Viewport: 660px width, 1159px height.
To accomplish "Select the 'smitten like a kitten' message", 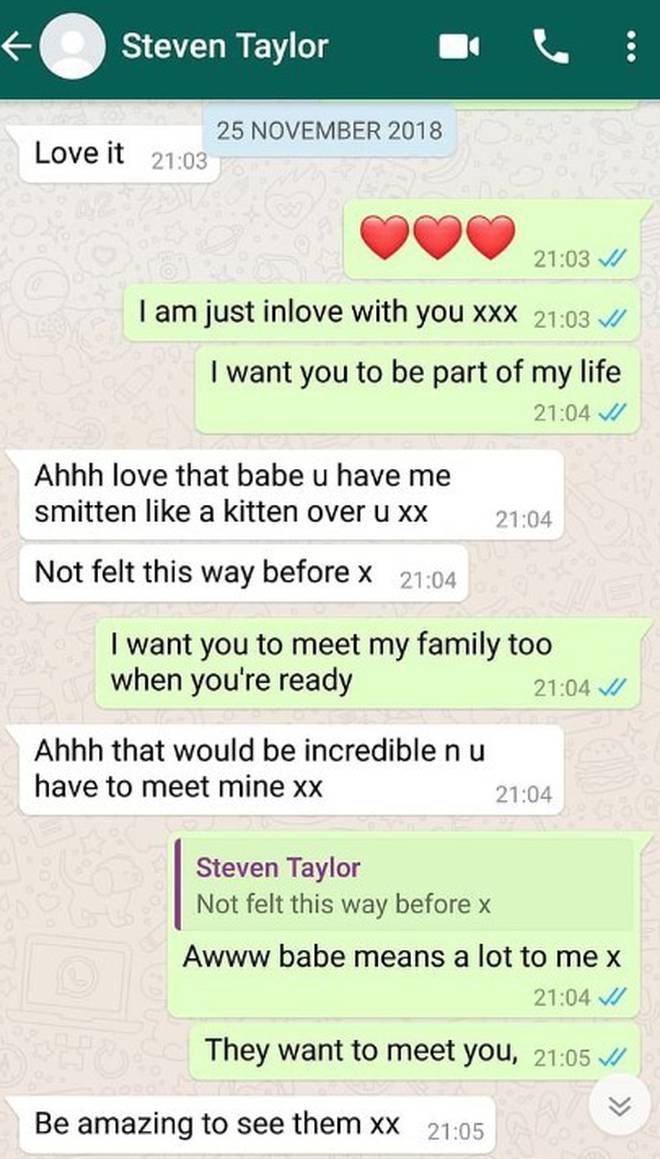I will click(x=291, y=494).
